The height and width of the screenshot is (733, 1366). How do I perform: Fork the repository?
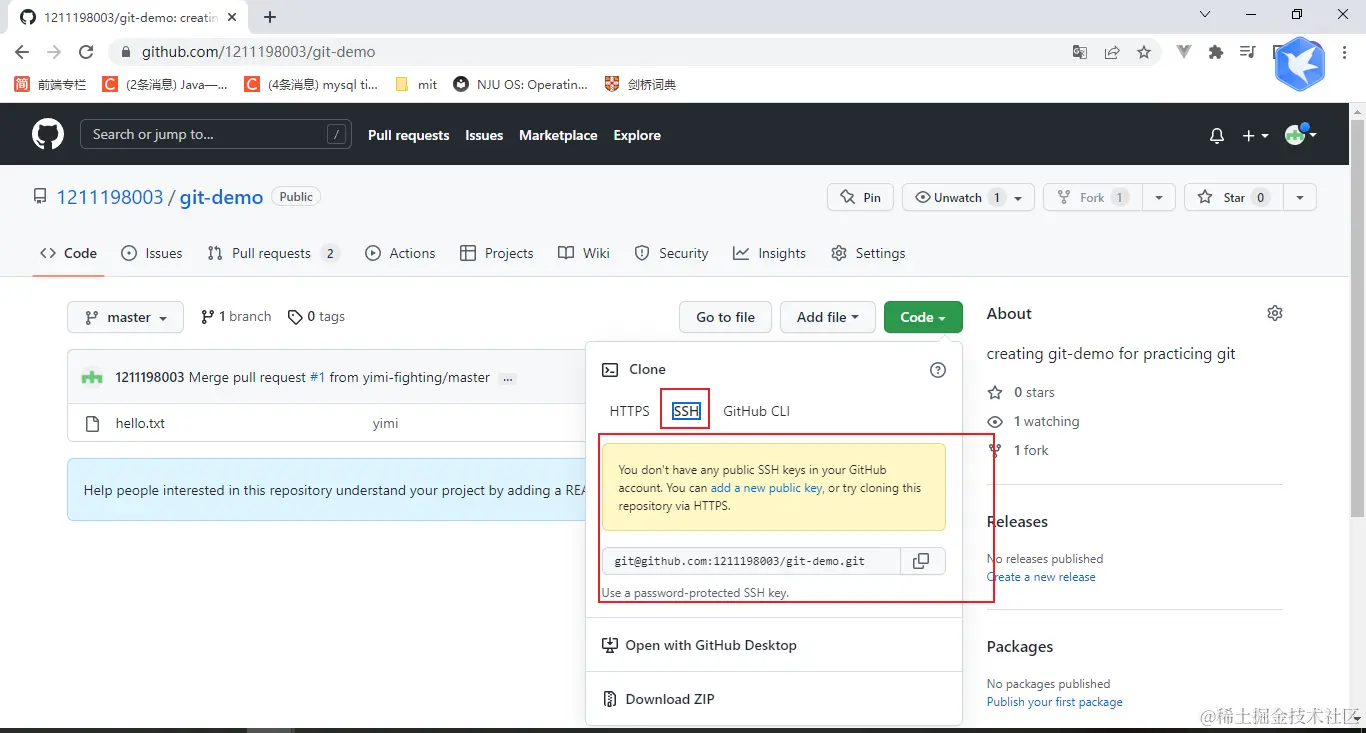[1092, 197]
